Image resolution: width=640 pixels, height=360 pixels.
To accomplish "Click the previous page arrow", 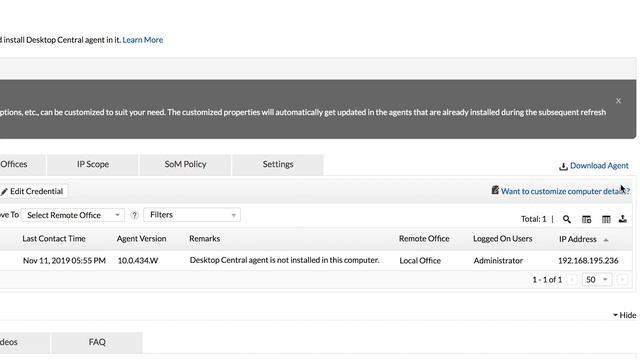I will click(572, 280).
